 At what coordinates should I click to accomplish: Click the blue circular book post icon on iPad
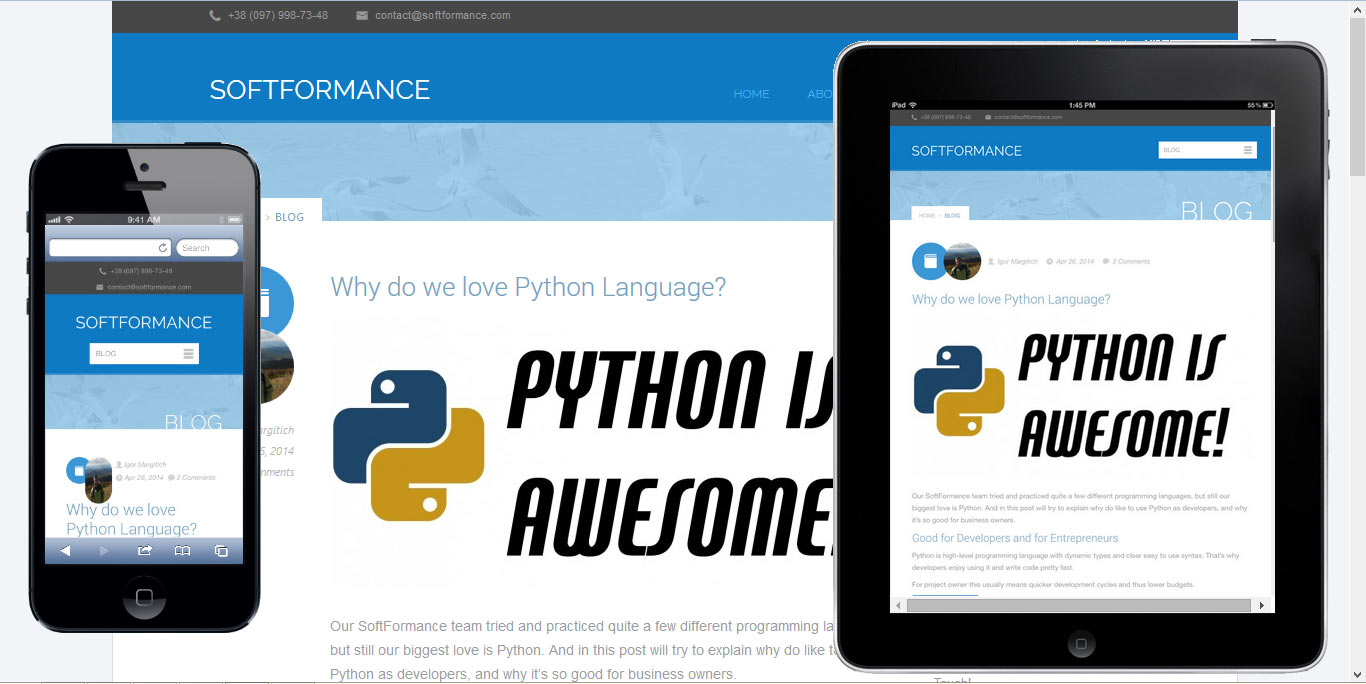(930, 260)
